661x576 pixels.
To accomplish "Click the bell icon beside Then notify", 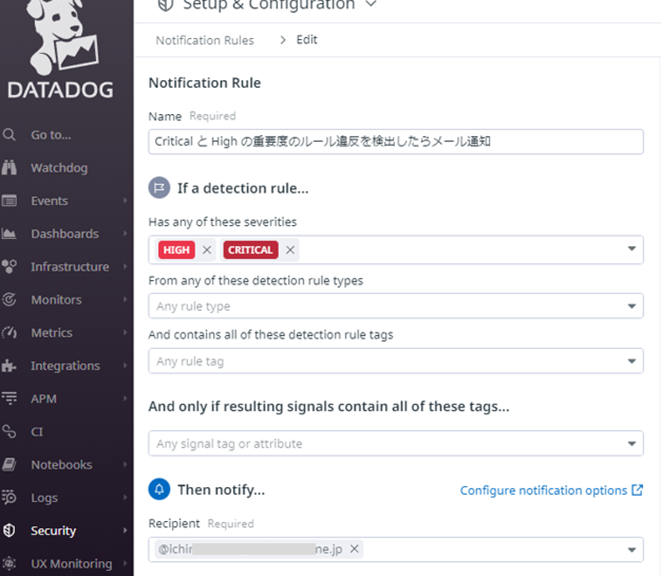I will click(159, 489).
